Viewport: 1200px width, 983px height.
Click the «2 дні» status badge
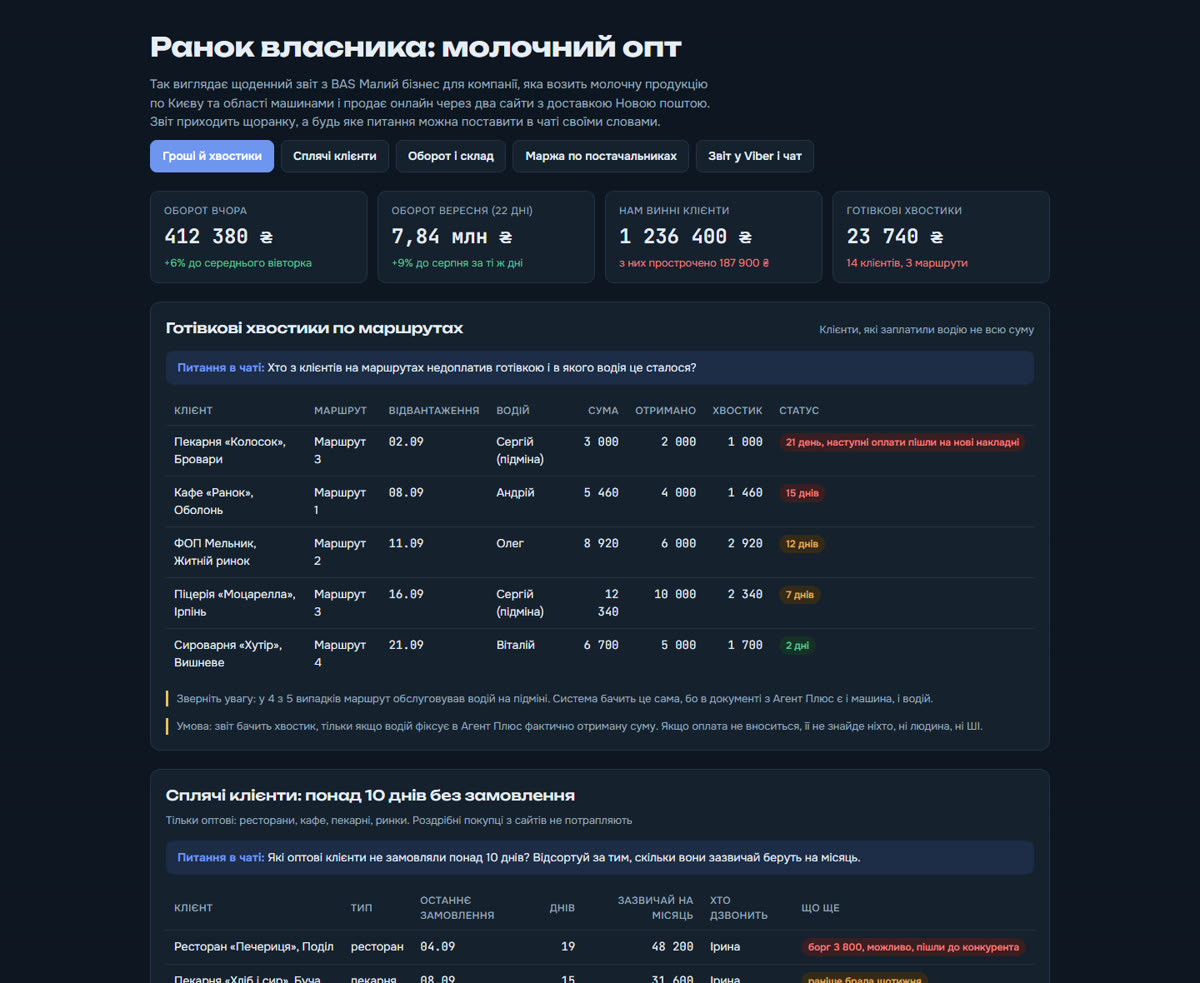(797, 646)
